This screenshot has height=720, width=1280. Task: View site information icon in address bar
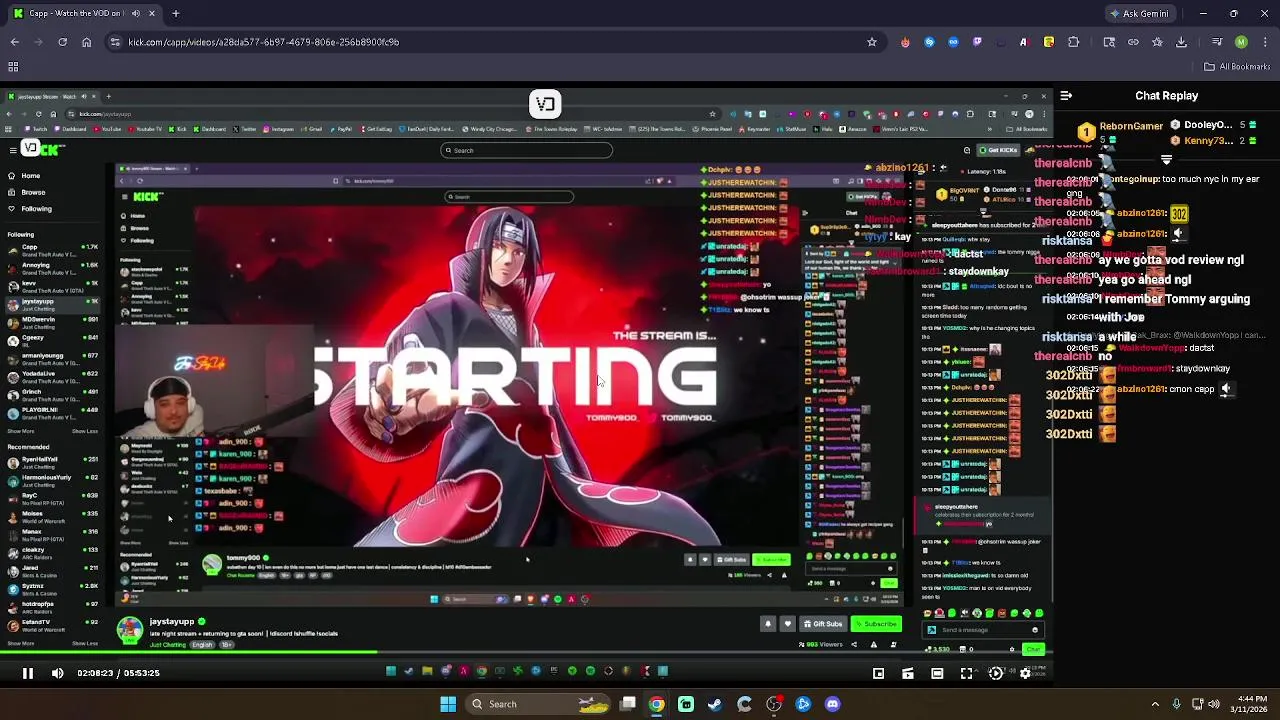pyautogui.click(x=115, y=42)
